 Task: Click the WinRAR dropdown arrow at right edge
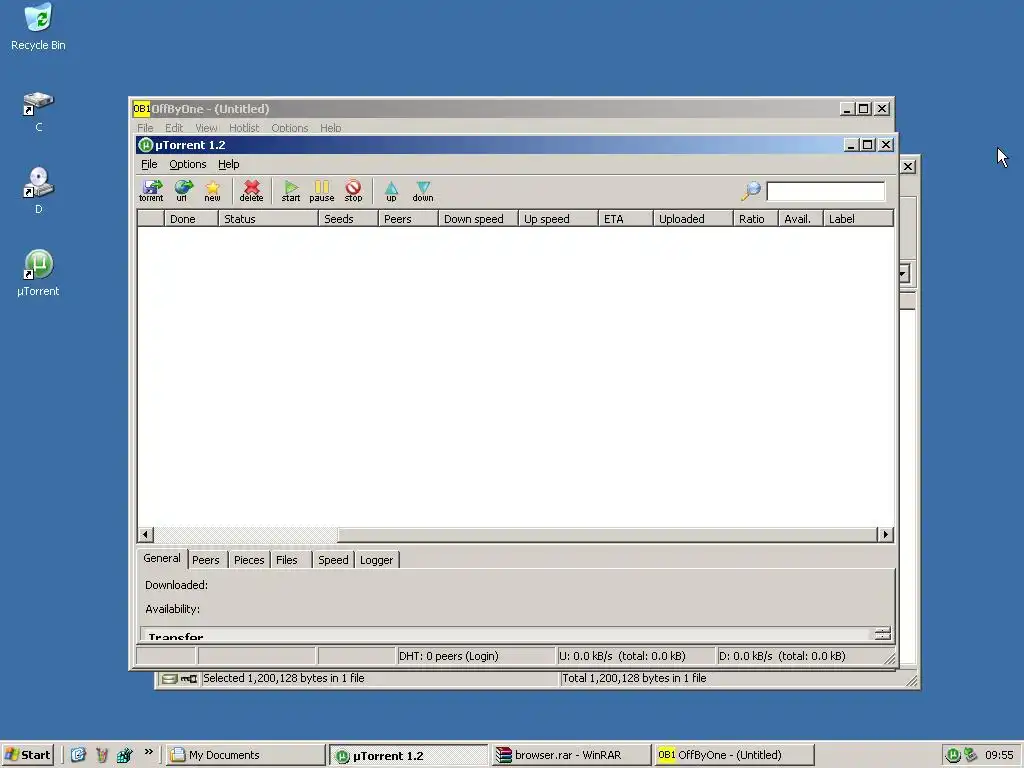[904, 274]
